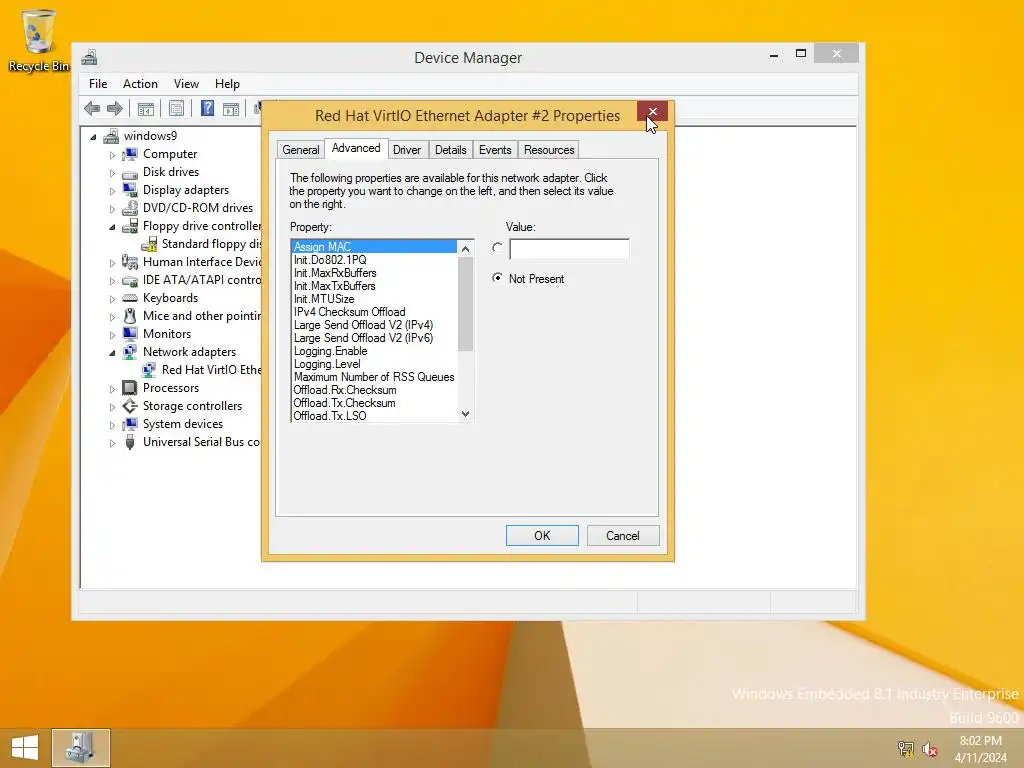Click the Network adapters icon
Viewport: 1024px width, 768px height.
pyautogui.click(x=130, y=352)
